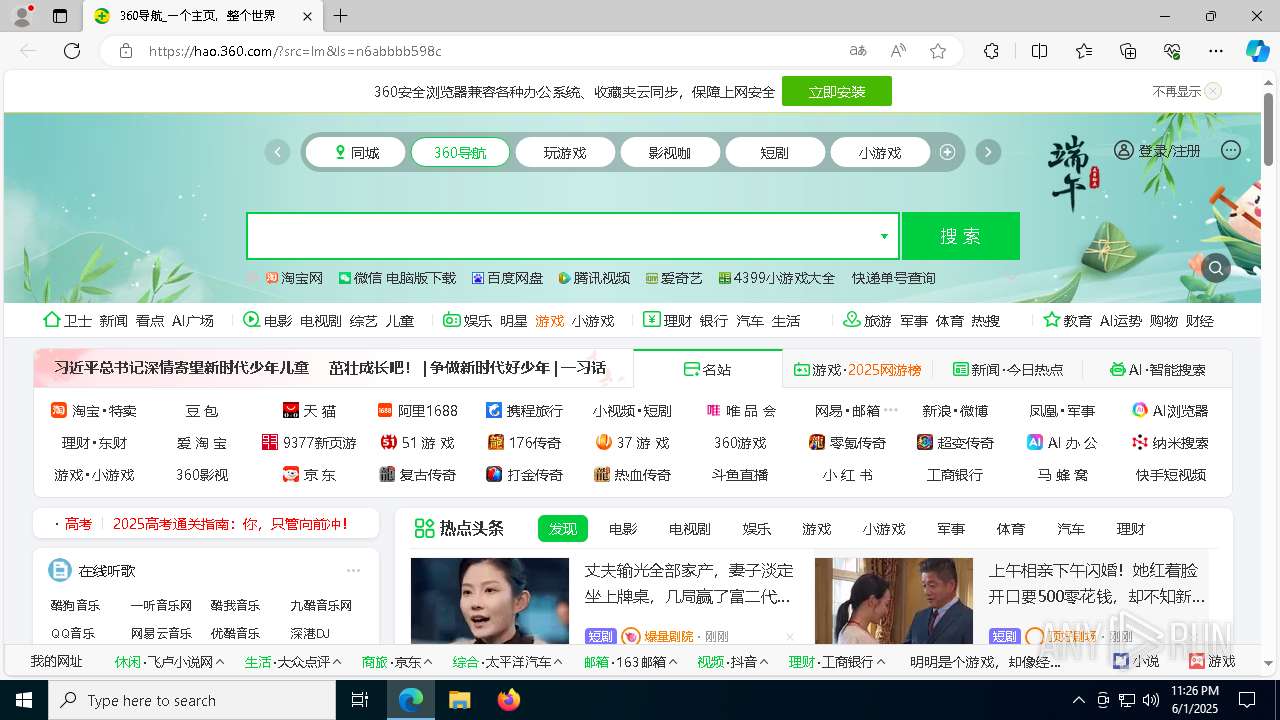1280x720 pixels.
Task: Open a new tab with the plus
Action: (341, 16)
